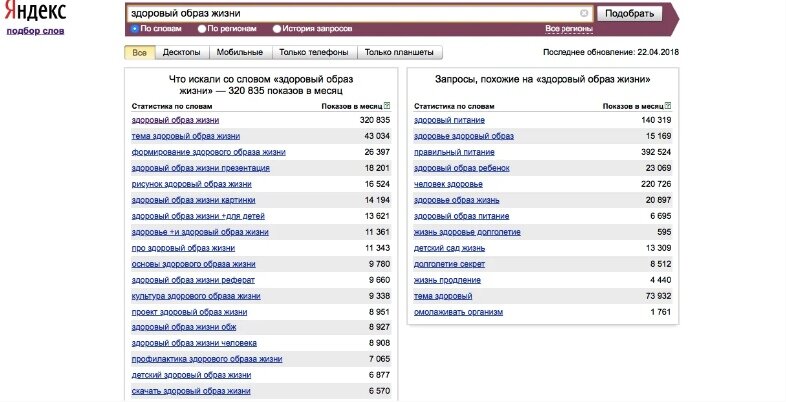Switch to the 'Десктопы' tab
The height and width of the screenshot is (402, 786).
point(181,52)
